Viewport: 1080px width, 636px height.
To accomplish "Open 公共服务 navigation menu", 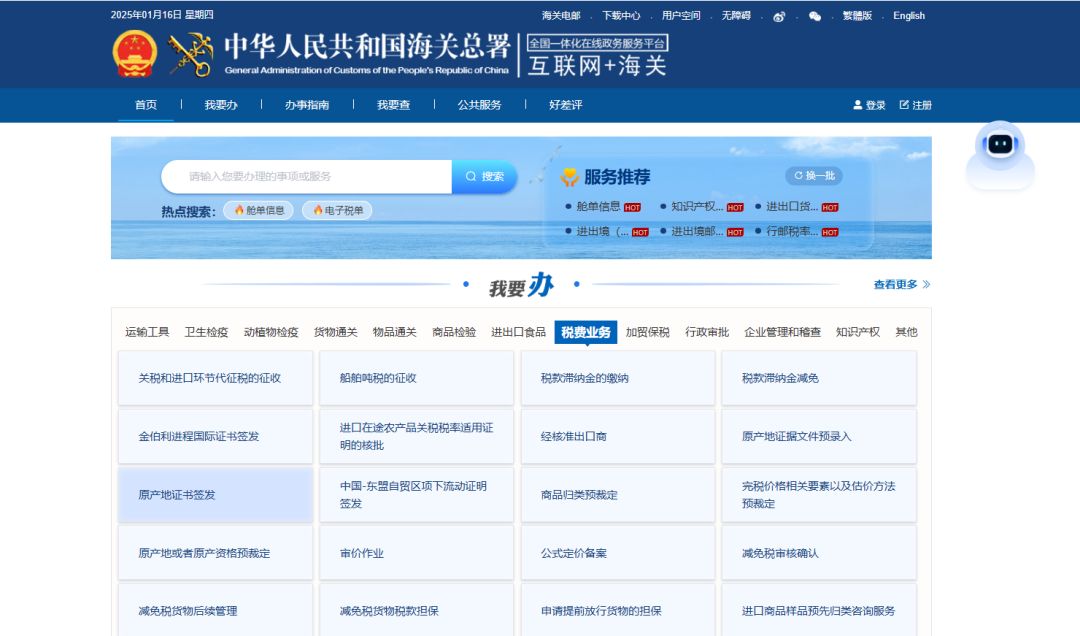I will pos(479,105).
